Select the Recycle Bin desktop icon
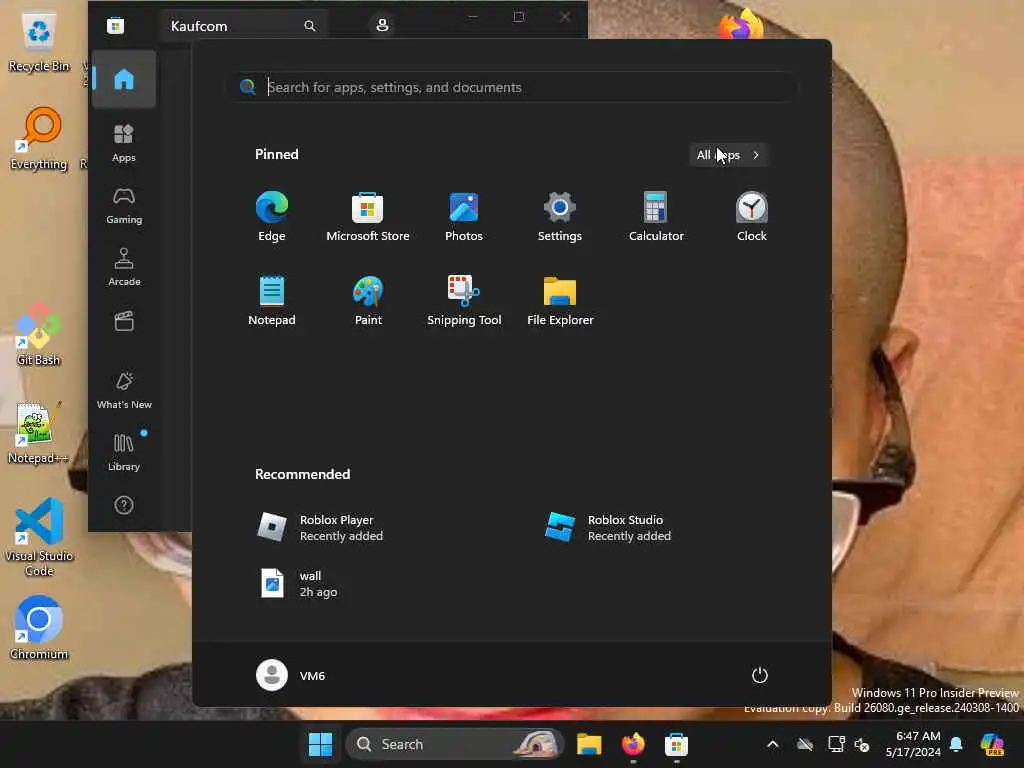 (x=39, y=42)
